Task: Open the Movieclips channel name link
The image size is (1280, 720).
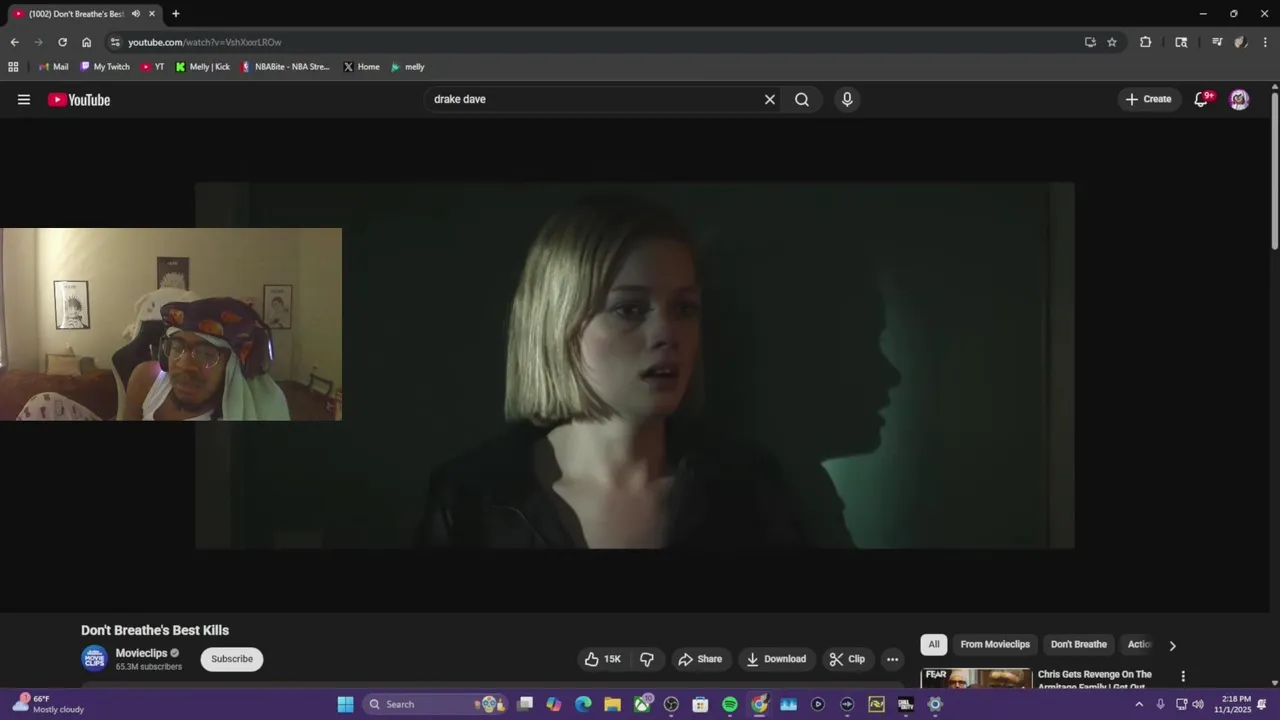Action: tap(141, 653)
